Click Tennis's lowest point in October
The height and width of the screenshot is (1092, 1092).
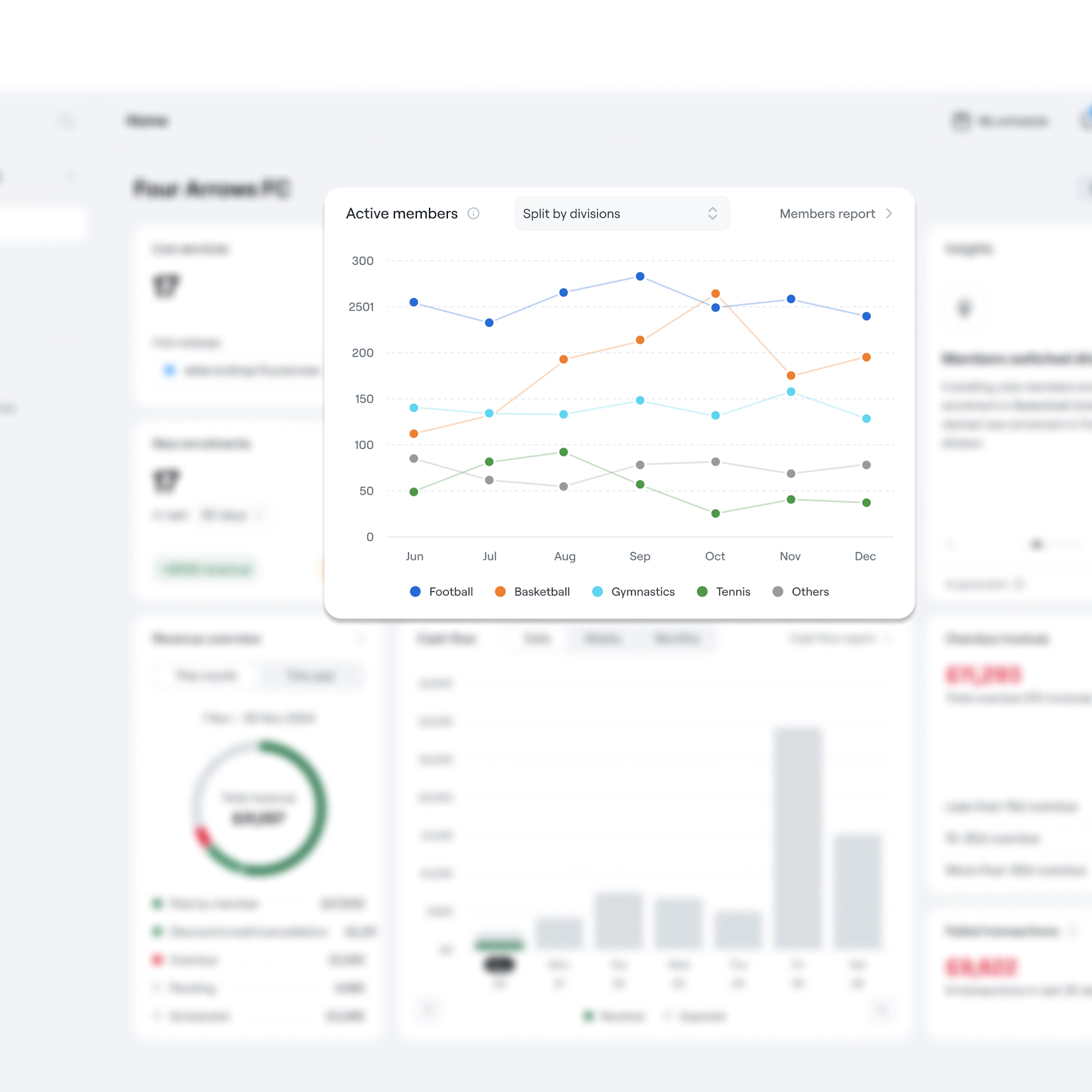(716, 513)
